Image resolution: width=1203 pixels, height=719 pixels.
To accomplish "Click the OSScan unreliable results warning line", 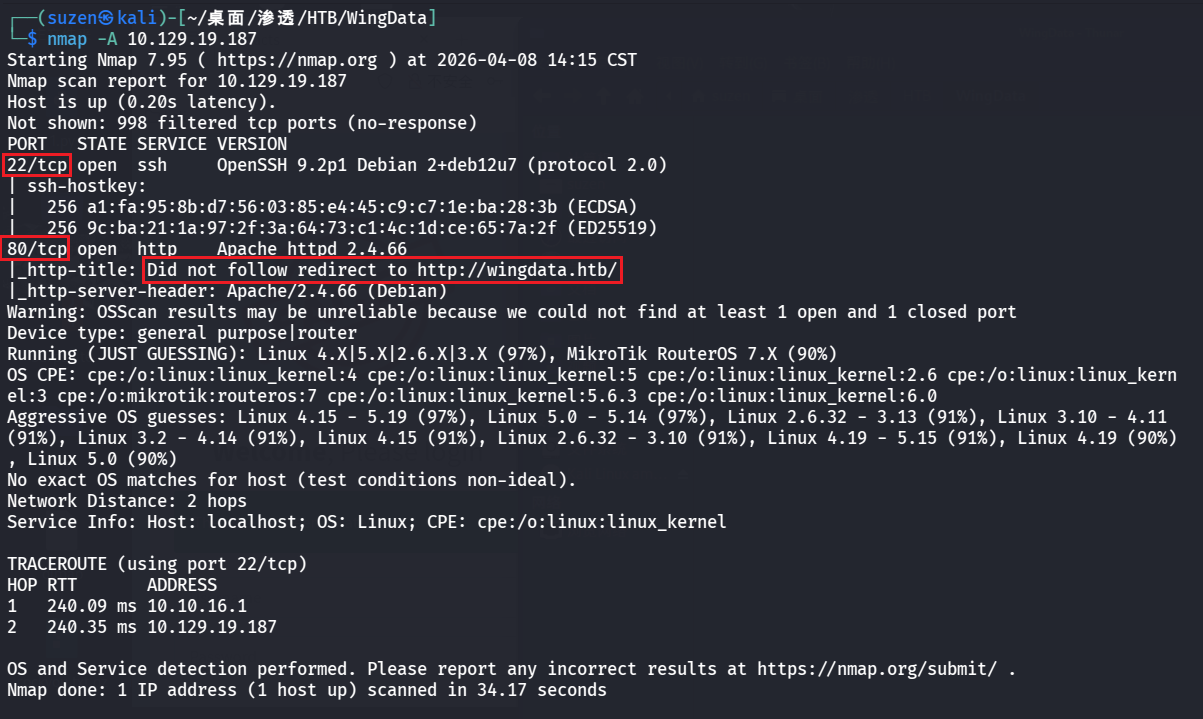I will tap(511, 312).
